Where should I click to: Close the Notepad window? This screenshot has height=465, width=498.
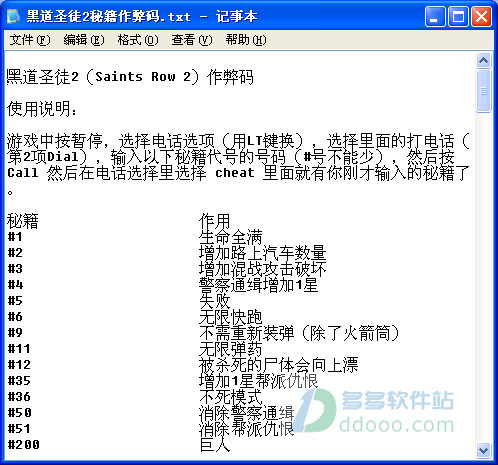(x=481, y=16)
